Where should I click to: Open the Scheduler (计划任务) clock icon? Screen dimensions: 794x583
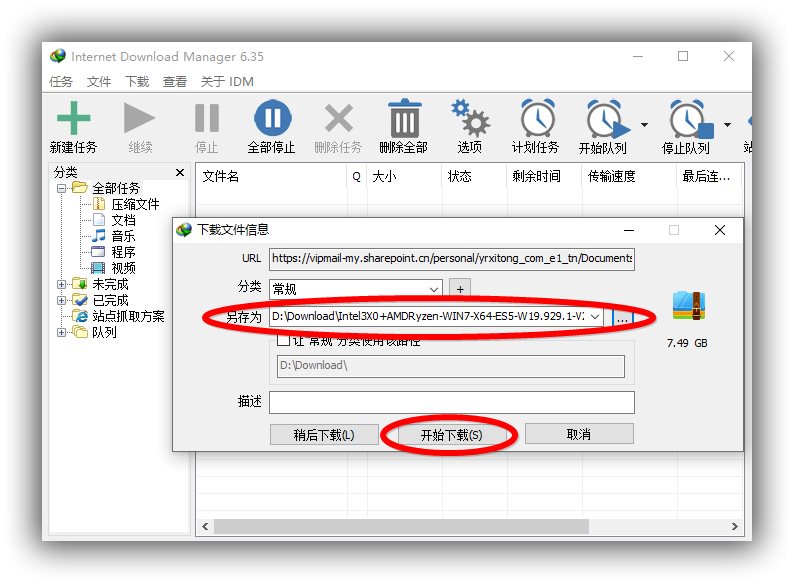click(x=537, y=118)
